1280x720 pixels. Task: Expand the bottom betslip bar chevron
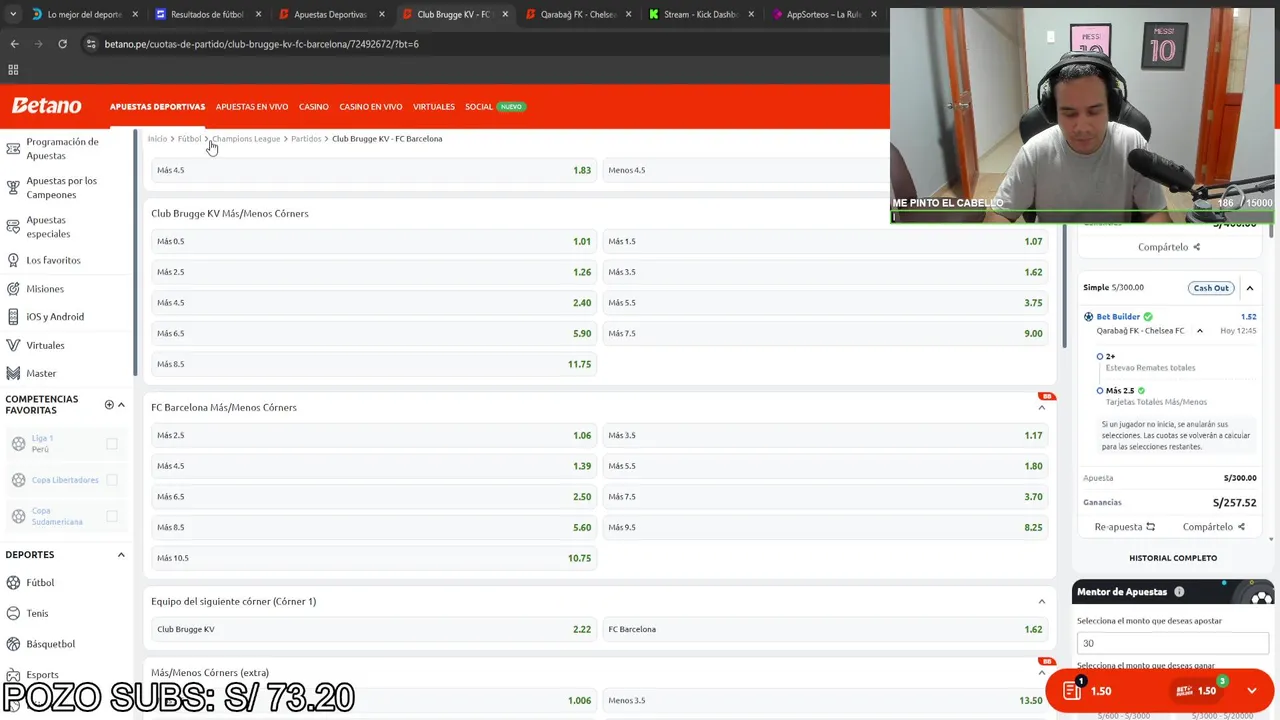tap(1252, 690)
